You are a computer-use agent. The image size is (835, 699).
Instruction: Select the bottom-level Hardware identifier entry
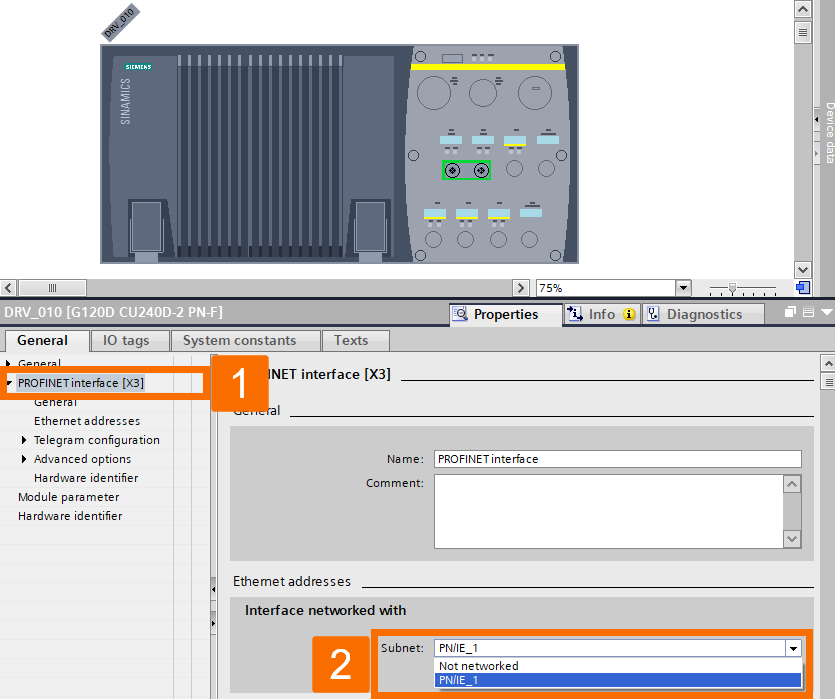(x=70, y=516)
